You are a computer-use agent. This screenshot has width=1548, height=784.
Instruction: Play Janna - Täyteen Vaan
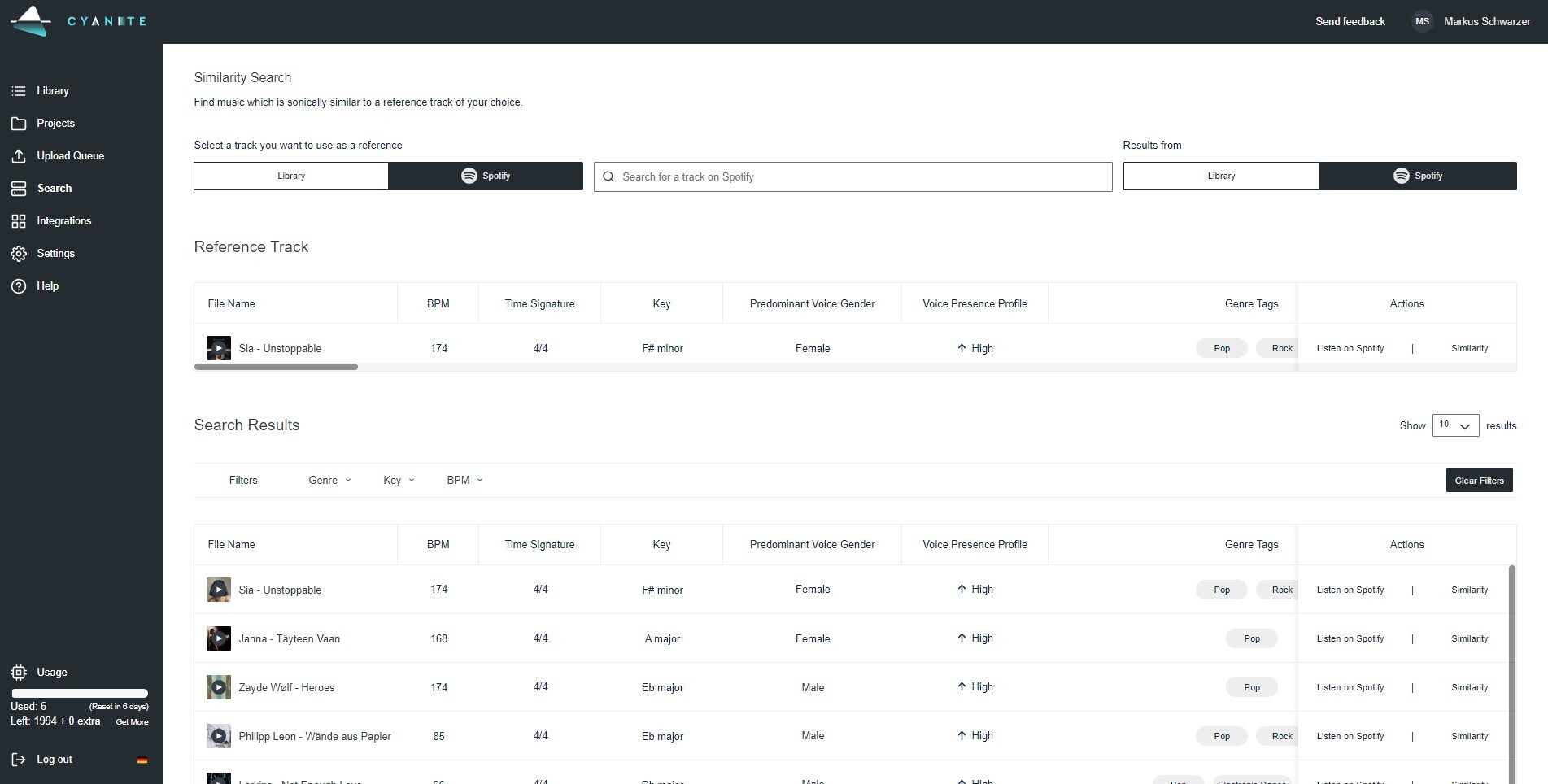pos(219,638)
